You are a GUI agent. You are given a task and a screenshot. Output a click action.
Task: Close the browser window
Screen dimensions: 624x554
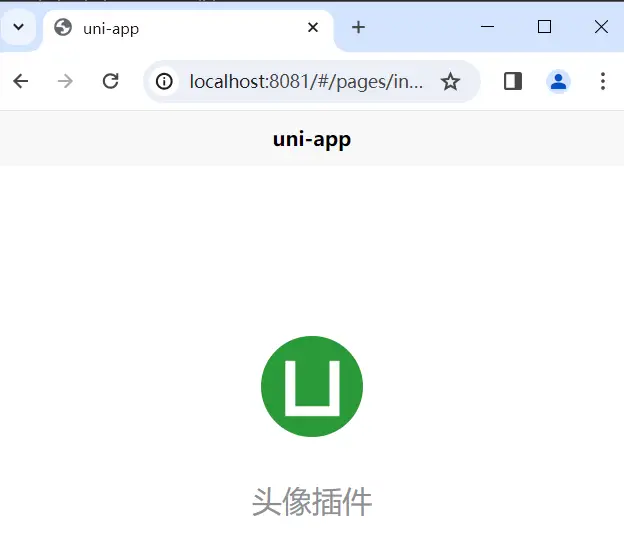[601, 27]
